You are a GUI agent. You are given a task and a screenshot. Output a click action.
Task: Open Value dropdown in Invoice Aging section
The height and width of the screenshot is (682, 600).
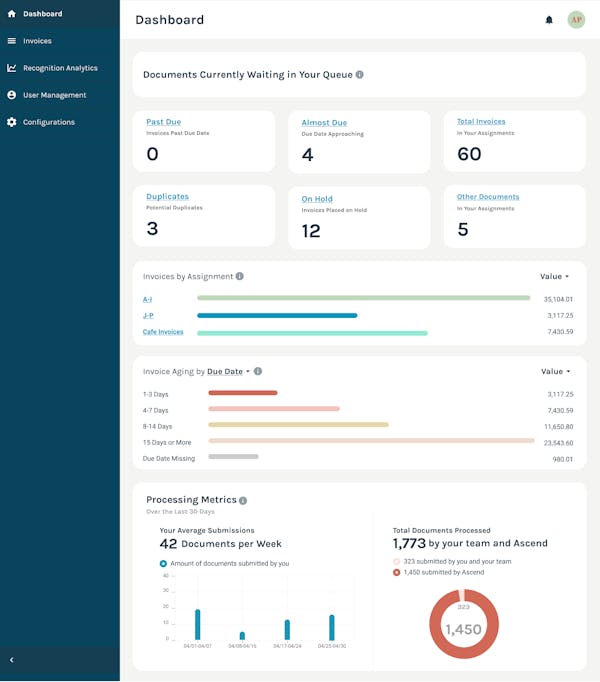[x=555, y=371]
